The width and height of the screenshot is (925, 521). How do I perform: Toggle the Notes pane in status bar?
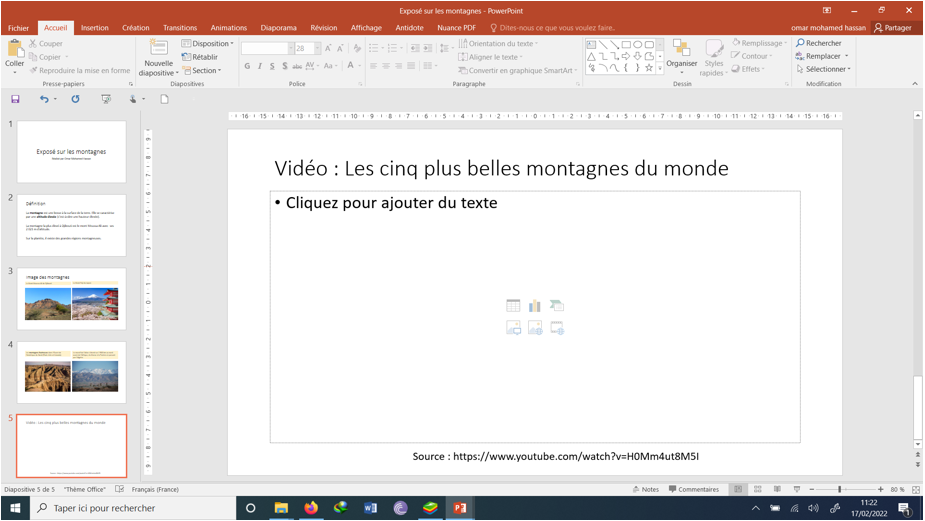(646, 489)
